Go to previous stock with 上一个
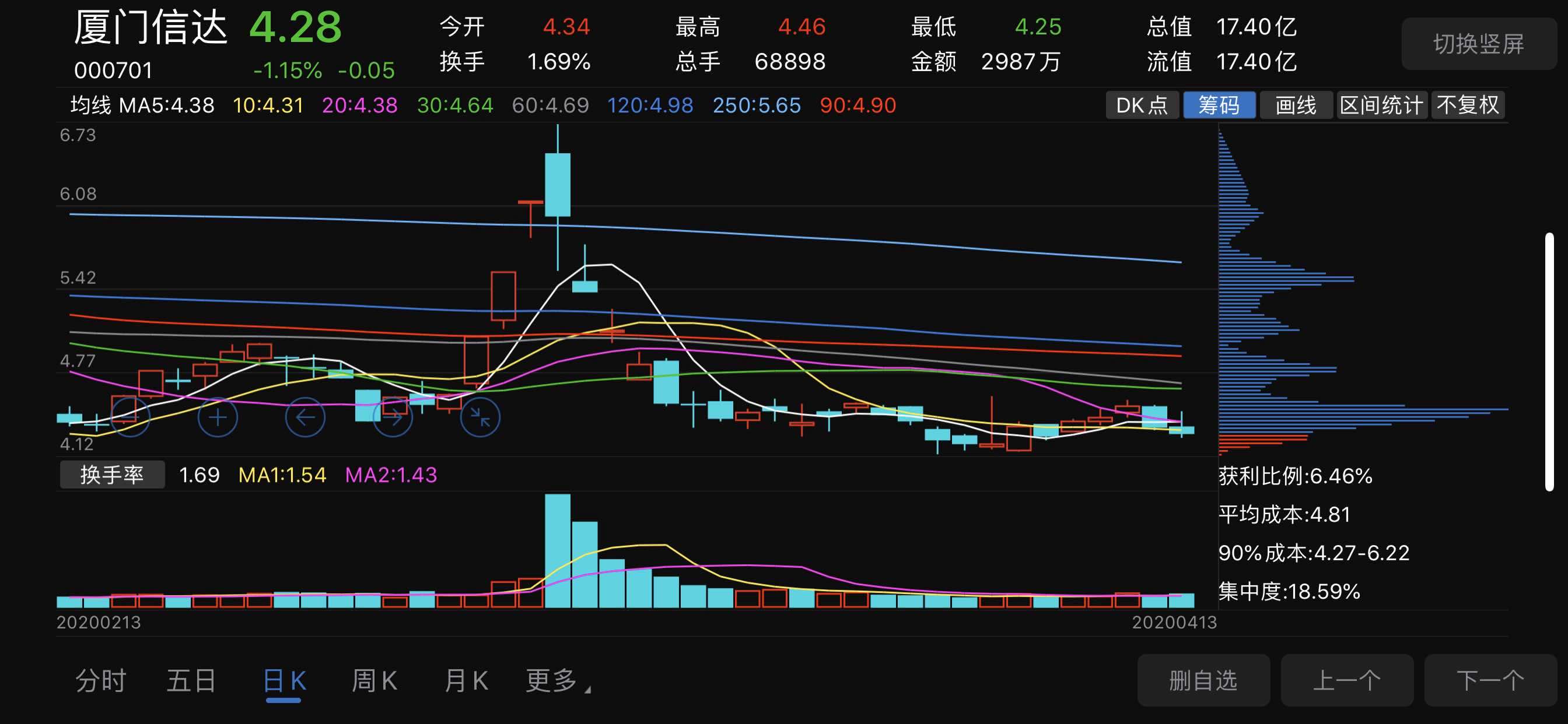Viewport: 1568px width, 724px height. point(1347,680)
